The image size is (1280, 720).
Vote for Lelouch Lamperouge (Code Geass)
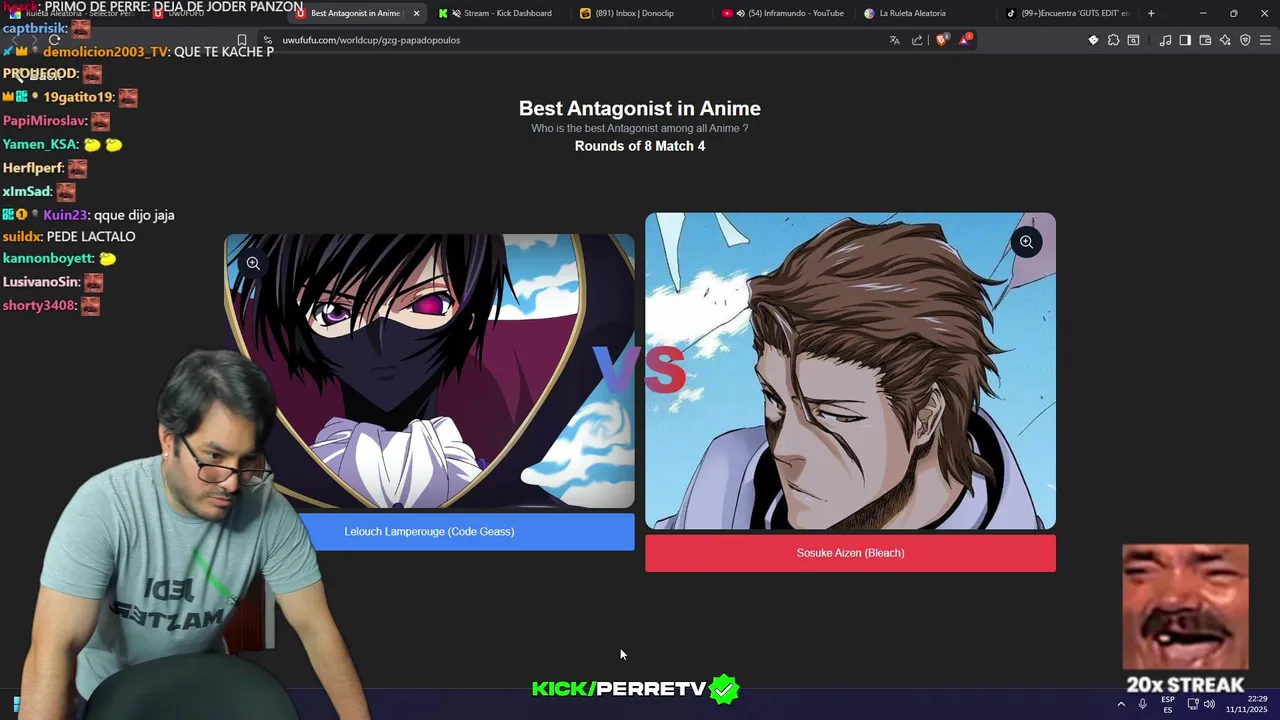(430, 532)
